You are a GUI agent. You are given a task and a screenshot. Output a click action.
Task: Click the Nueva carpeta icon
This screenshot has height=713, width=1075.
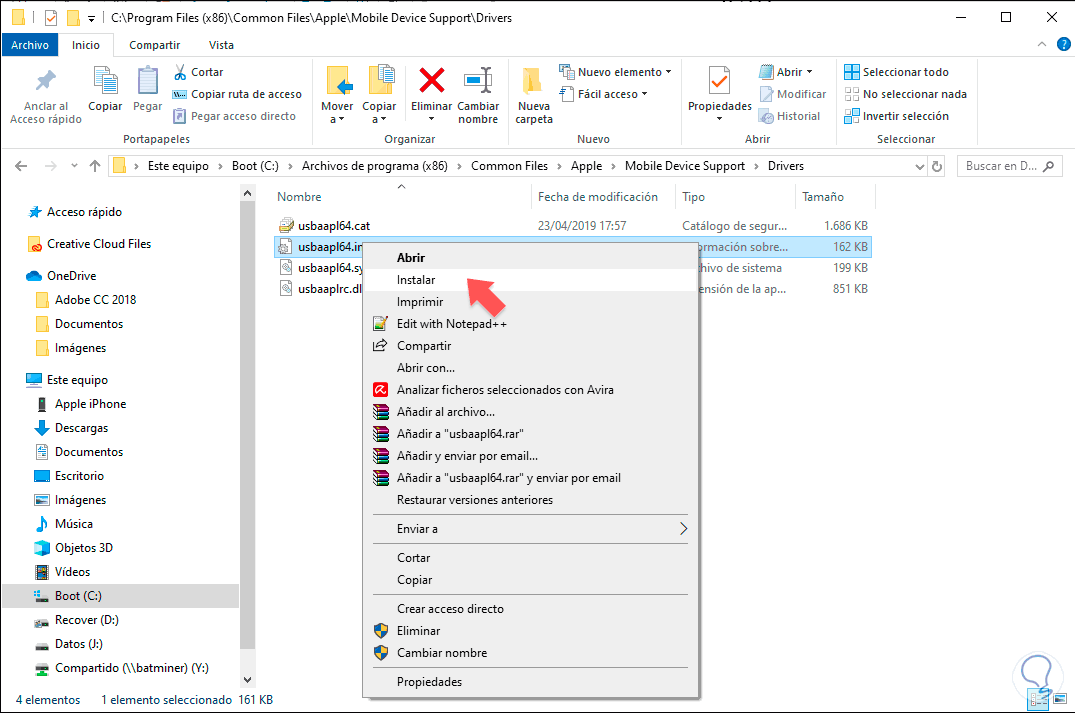click(533, 82)
